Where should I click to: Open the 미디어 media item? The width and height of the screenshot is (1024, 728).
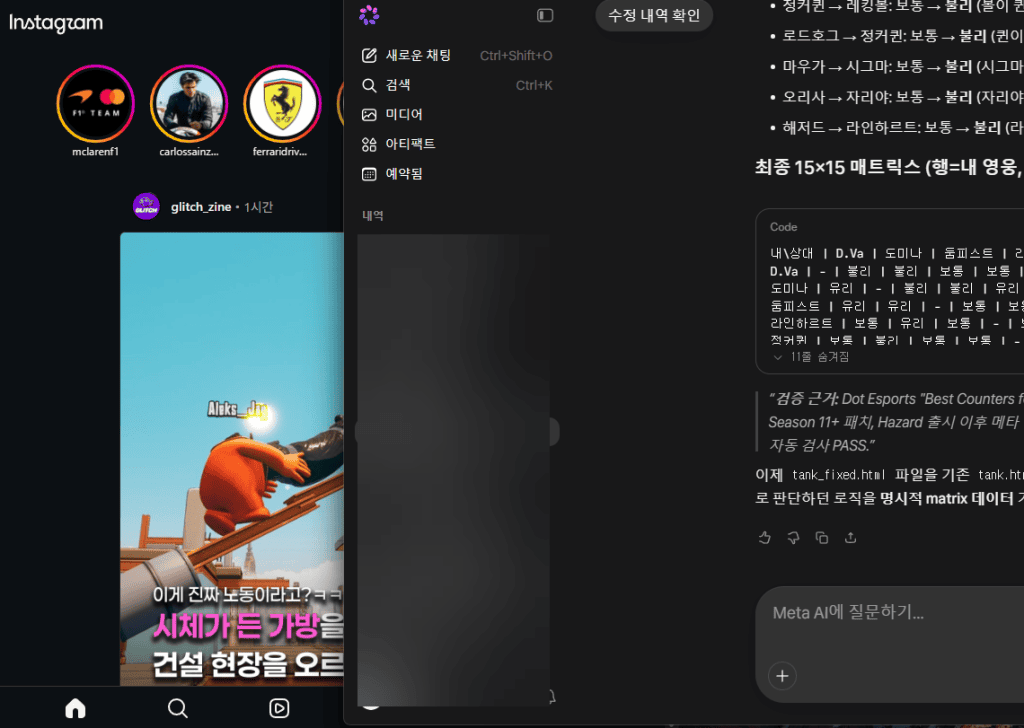point(456,114)
